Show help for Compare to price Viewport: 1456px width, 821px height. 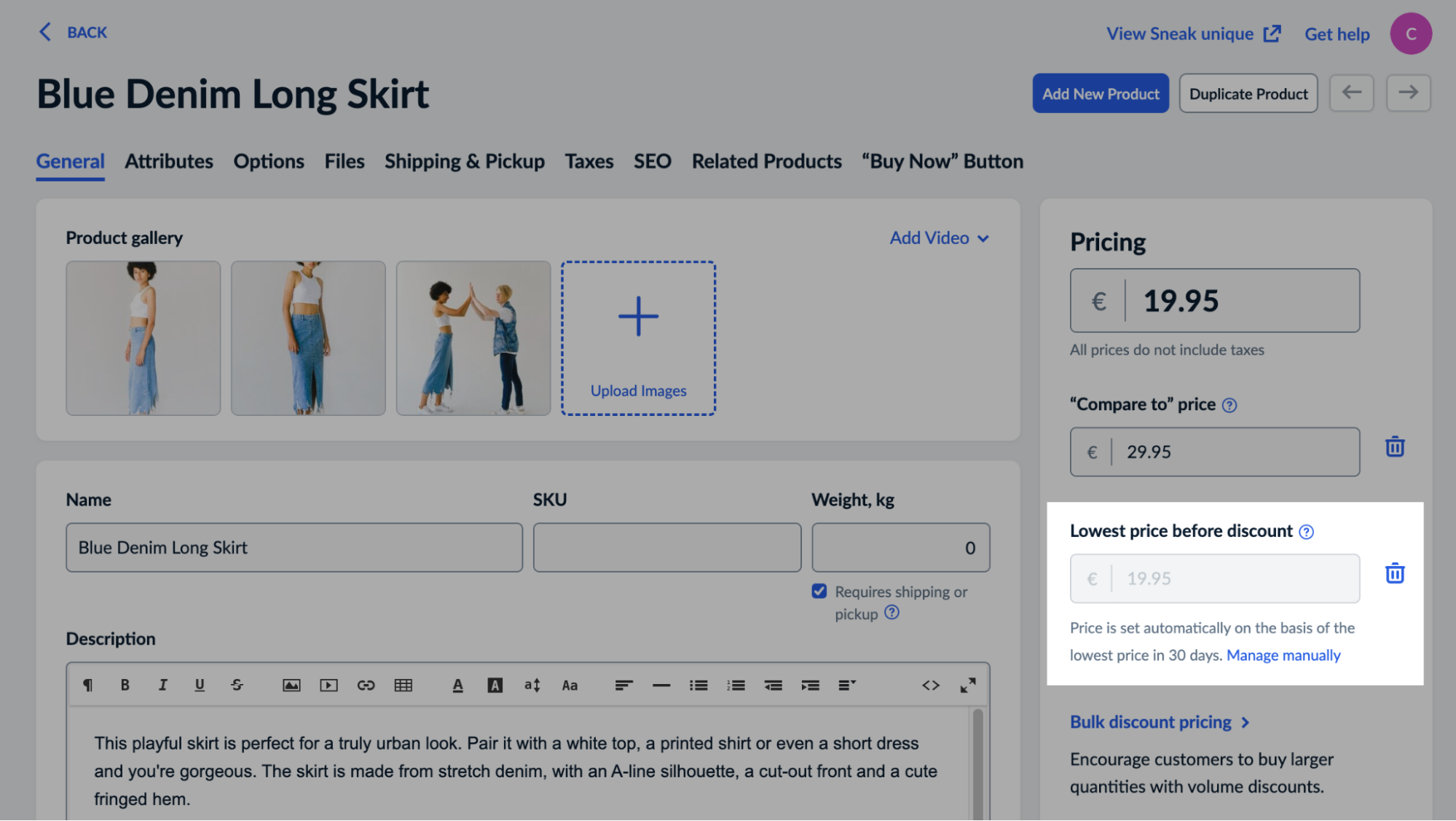coord(1229,405)
